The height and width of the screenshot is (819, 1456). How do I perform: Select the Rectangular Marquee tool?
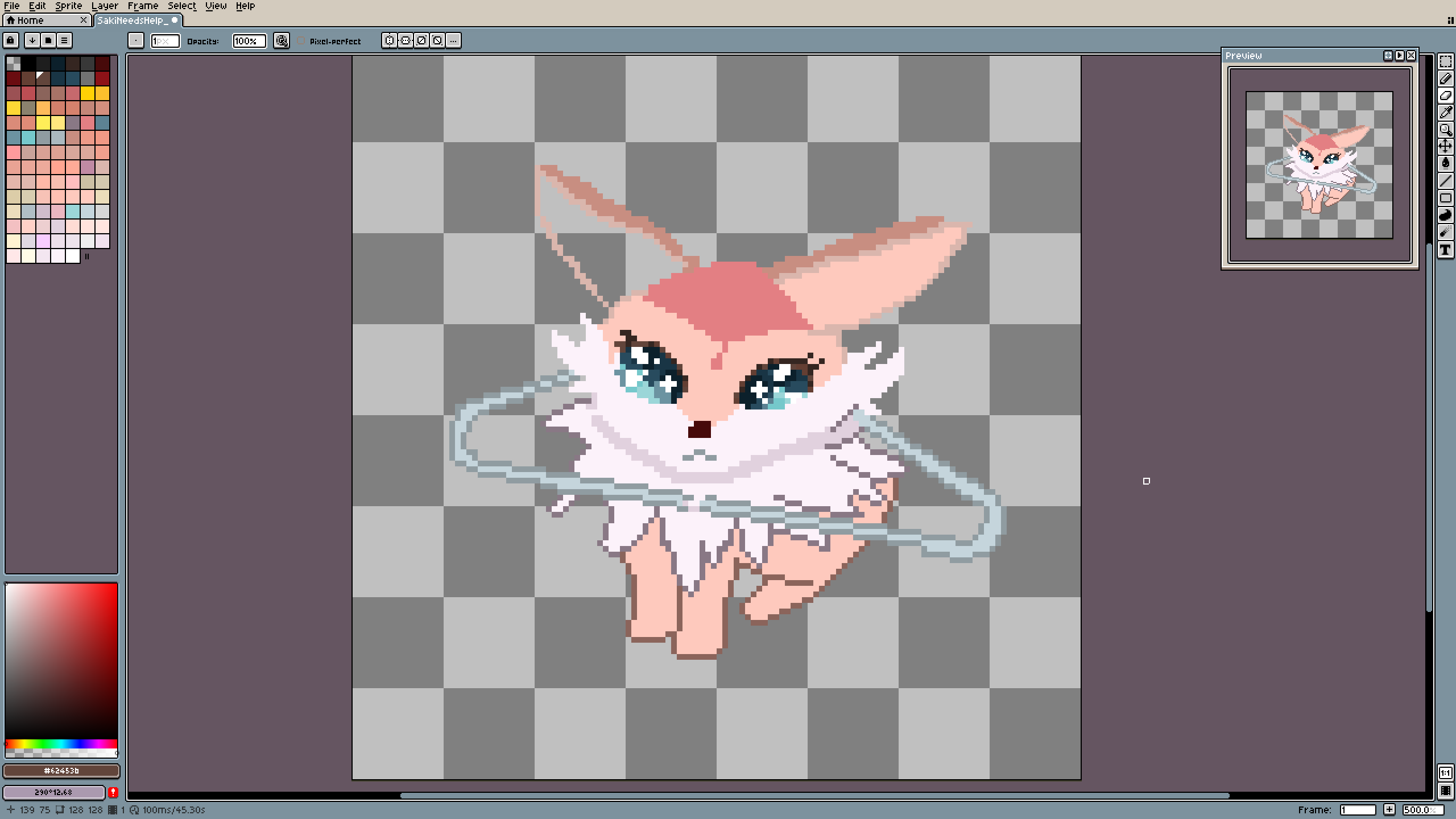[x=1445, y=61]
